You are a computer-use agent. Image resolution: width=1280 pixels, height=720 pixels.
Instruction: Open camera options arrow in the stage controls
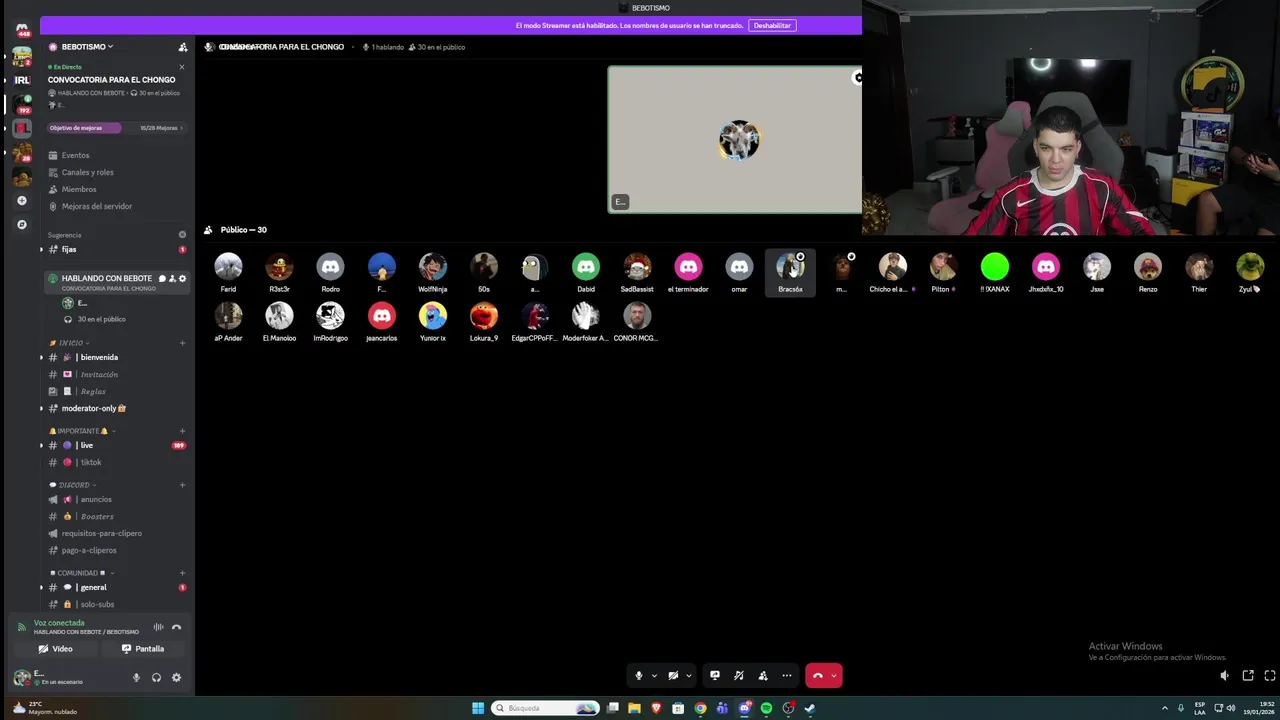tap(688, 675)
